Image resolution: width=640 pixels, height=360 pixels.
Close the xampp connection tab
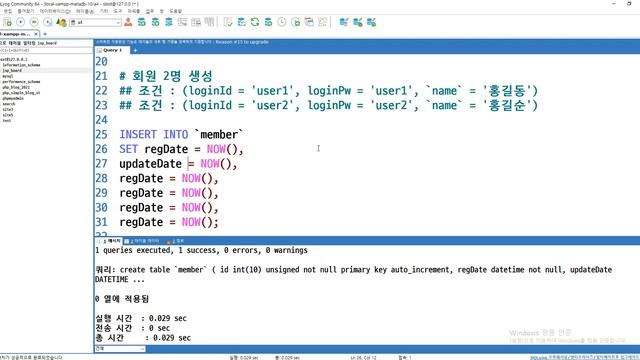point(36,34)
